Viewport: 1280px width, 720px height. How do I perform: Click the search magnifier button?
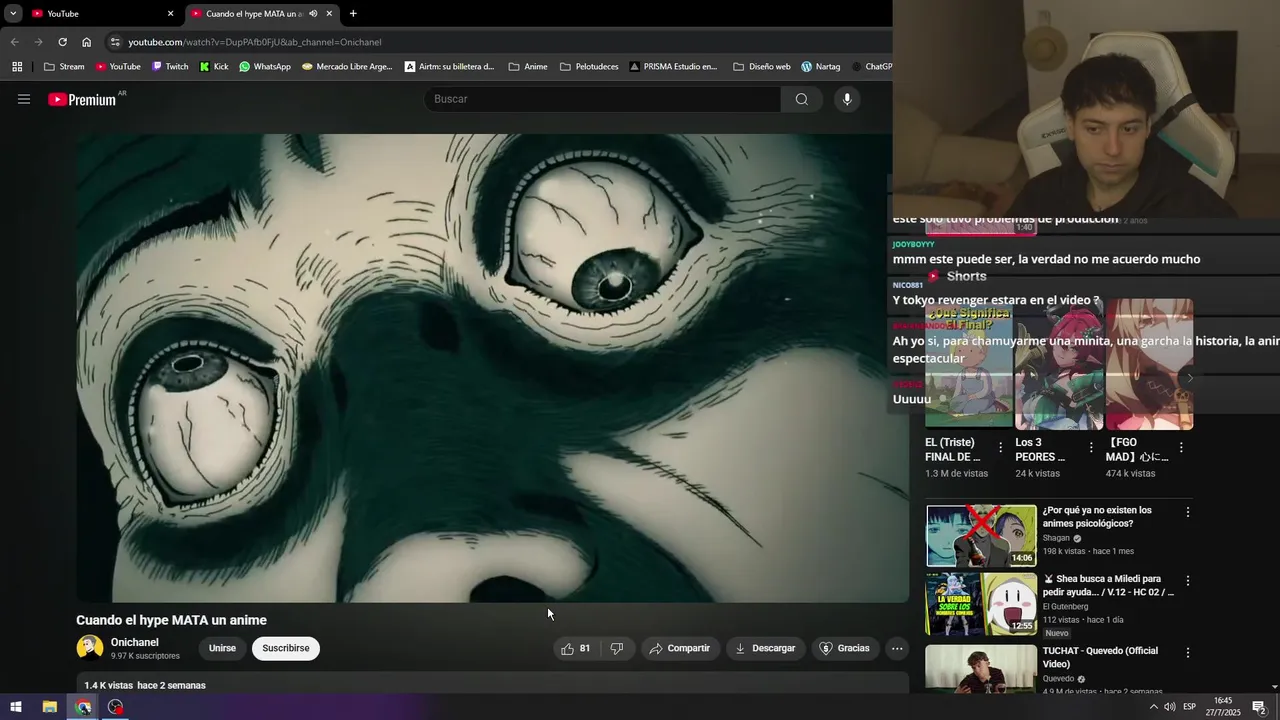pos(801,99)
